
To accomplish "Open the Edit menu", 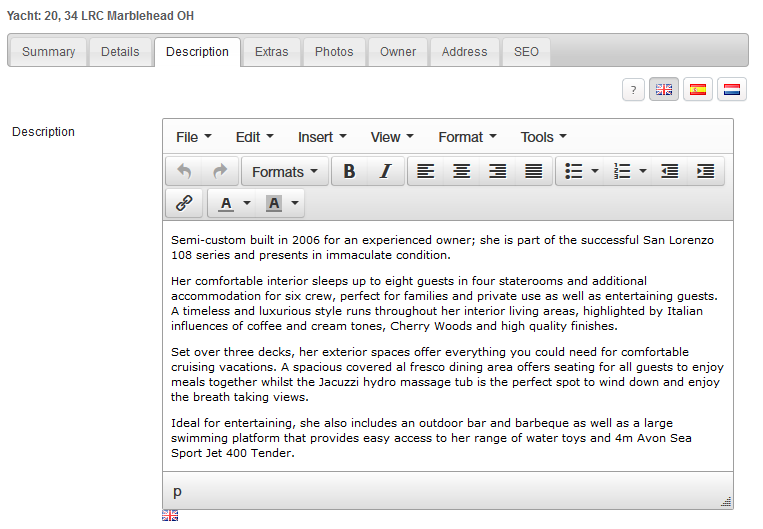I will 254,137.
